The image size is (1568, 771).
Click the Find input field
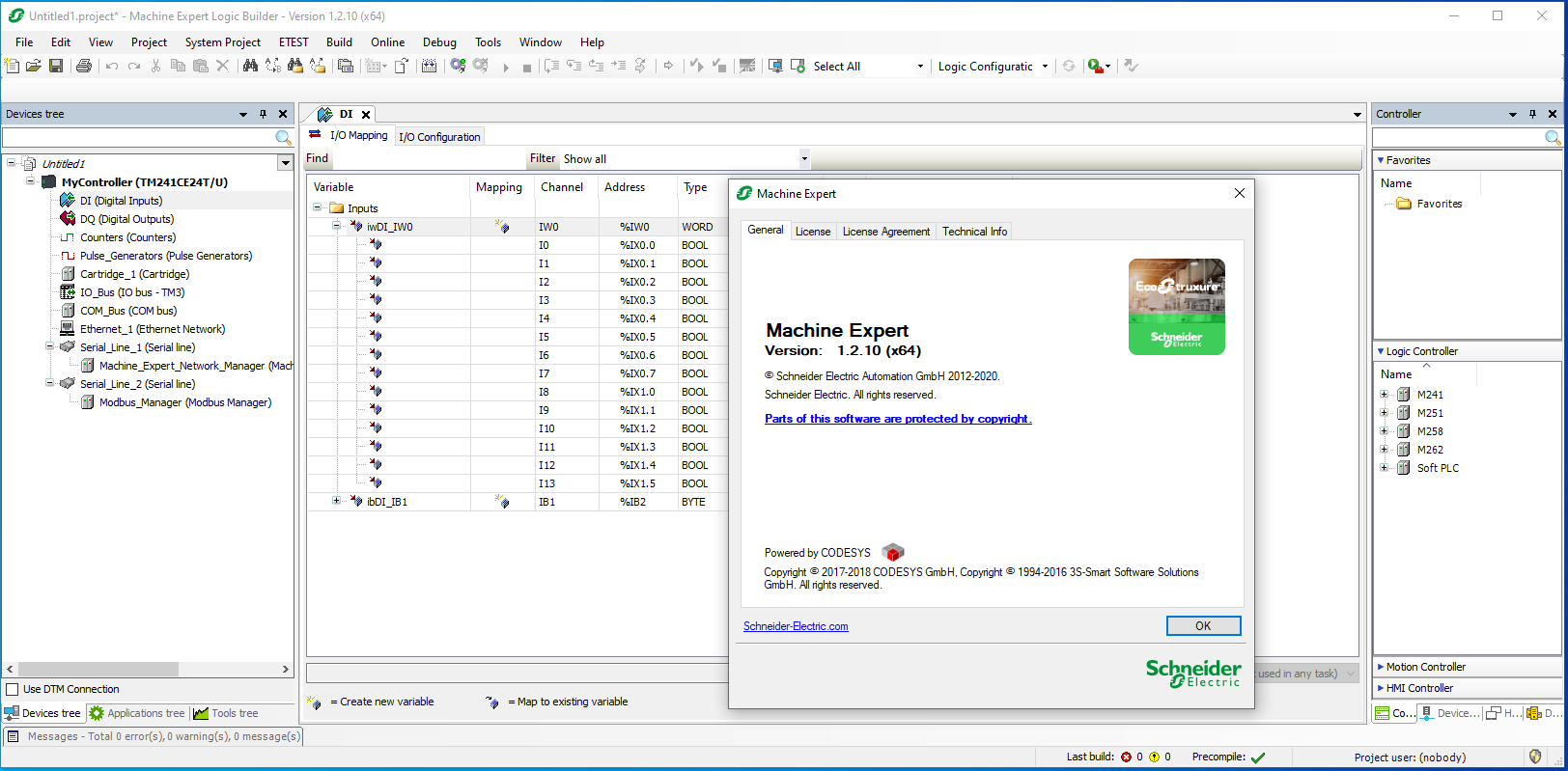(428, 158)
